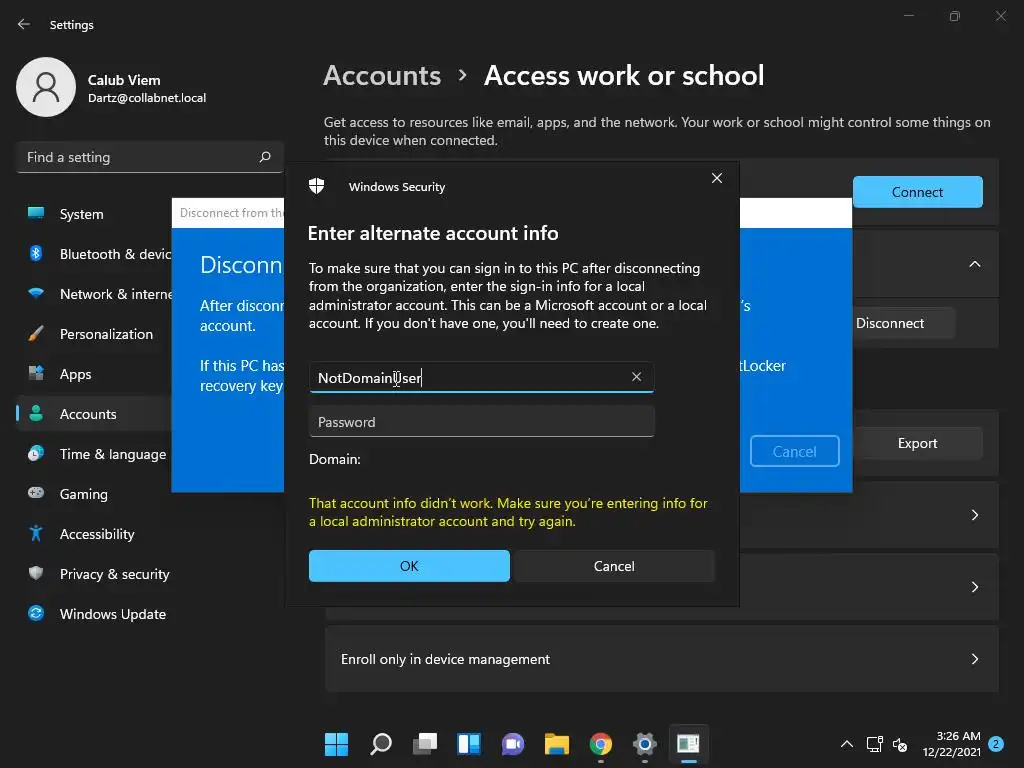Viewport: 1024px width, 768px height.
Task: Open the notification center badge
Action: click(x=996, y=744)
